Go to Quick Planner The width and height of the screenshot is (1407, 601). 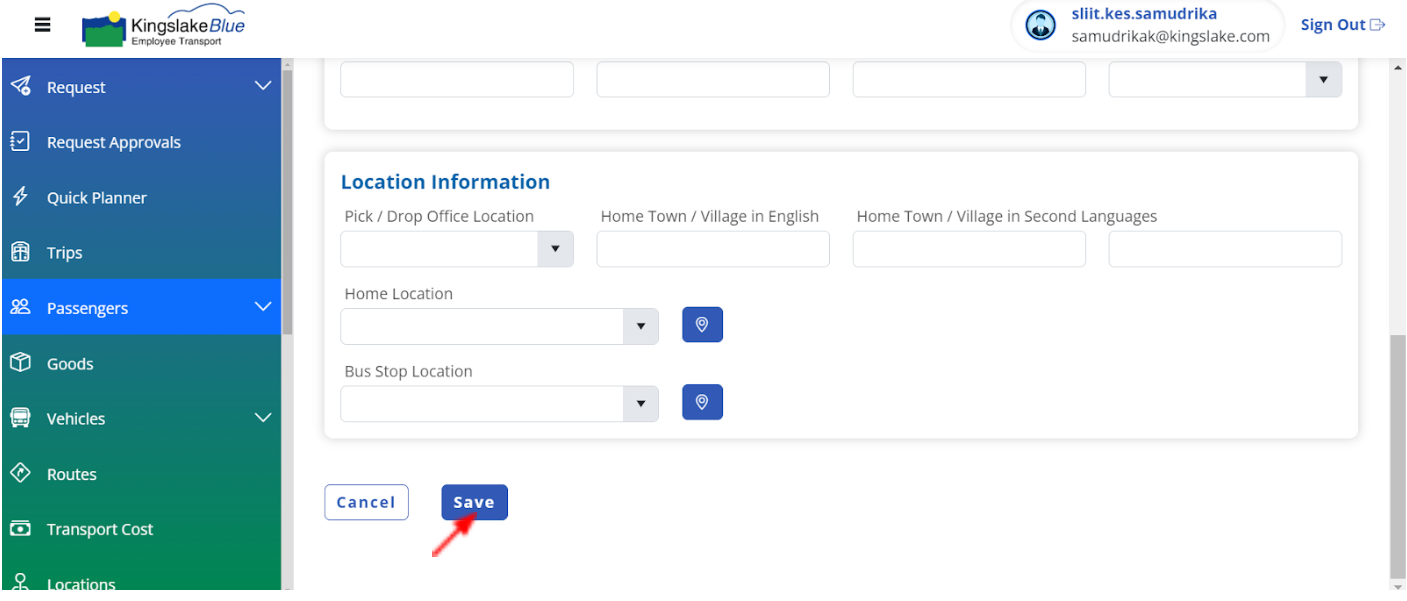[141, 197]
